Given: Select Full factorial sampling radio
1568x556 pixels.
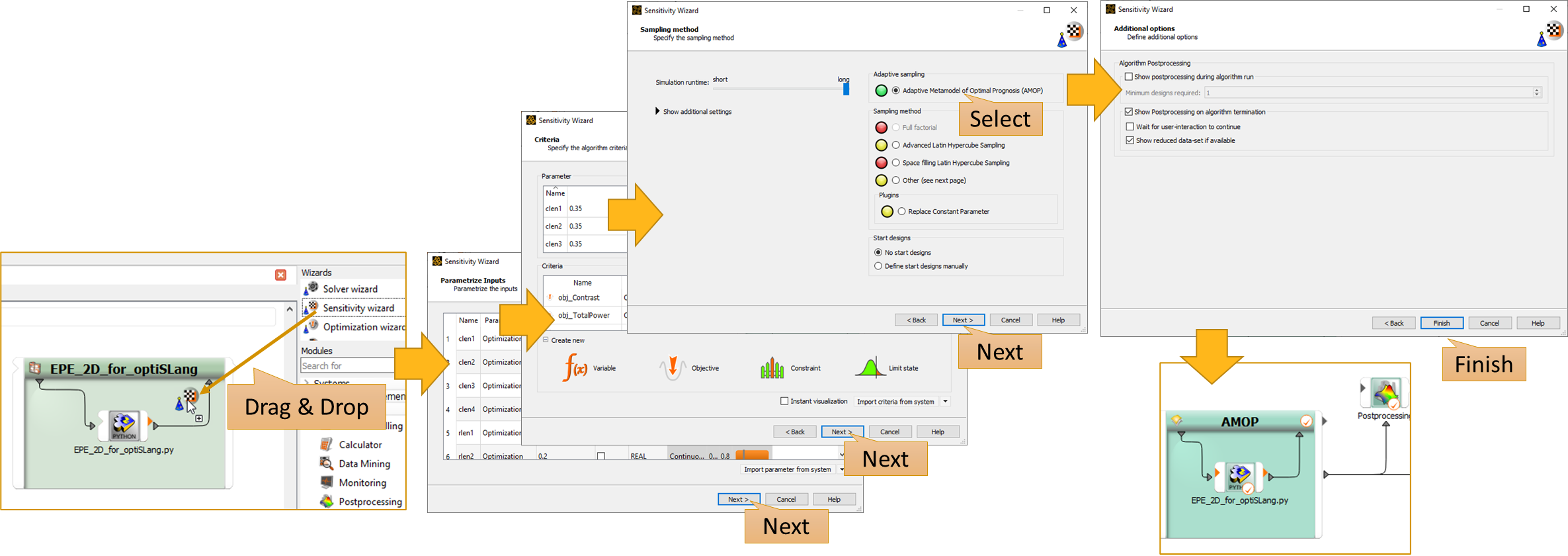Looking at the screenshot, I should click(896, 127).
